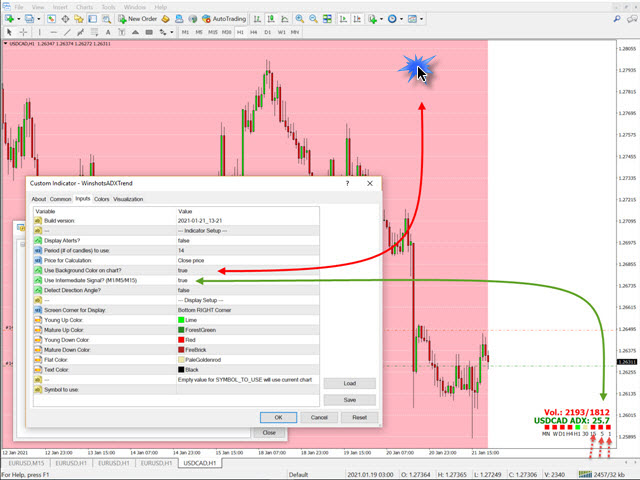Switch to the Visualization tab
The image size is (640, 480).
pos(128,199)
